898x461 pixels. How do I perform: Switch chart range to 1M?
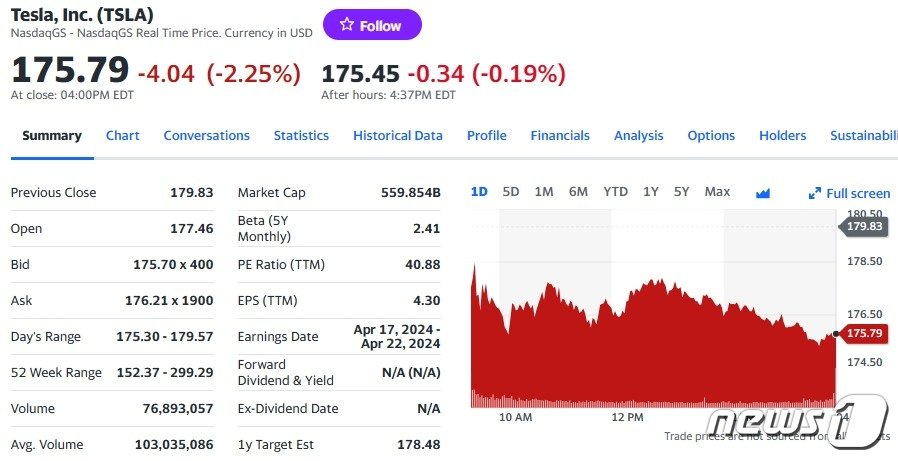click(x=544, y=192)
